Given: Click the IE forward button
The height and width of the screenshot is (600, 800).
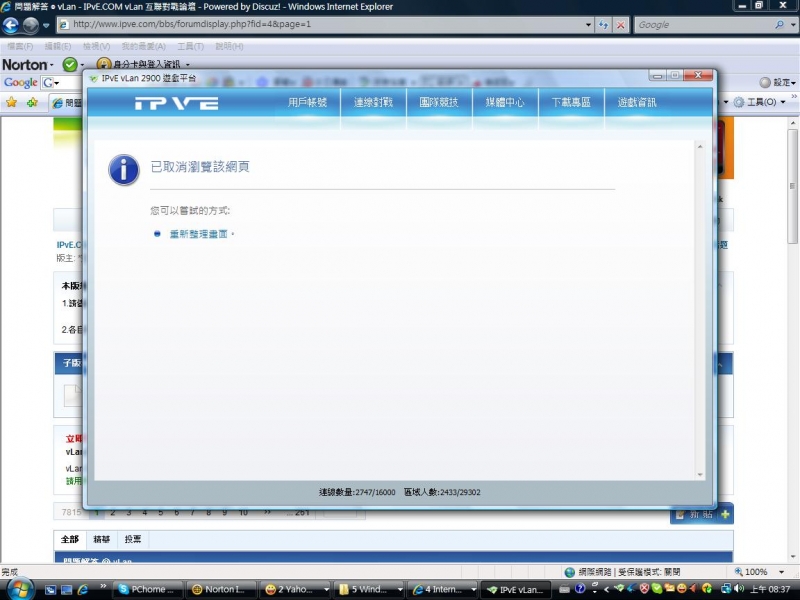Looking at the screenshot, I should [31, 24].
